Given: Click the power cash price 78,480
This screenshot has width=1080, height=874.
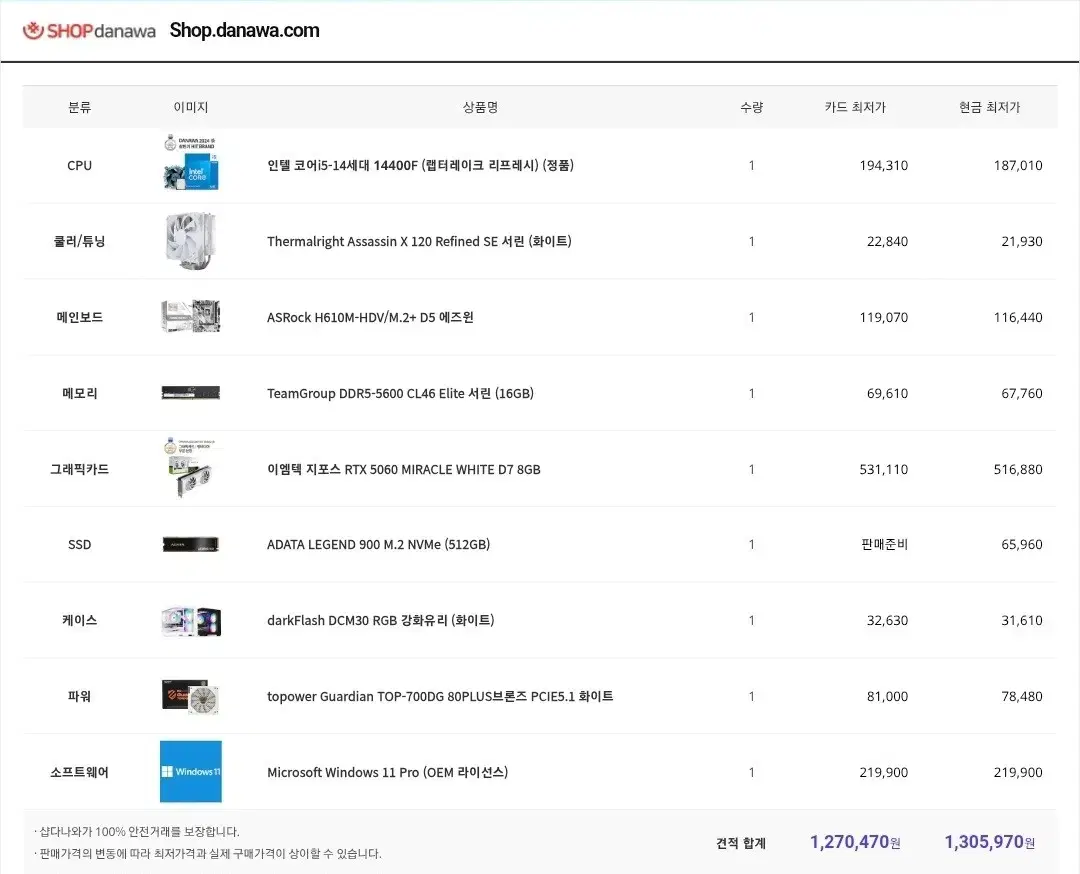Looking at the screenshot, I should point(1021,696).
